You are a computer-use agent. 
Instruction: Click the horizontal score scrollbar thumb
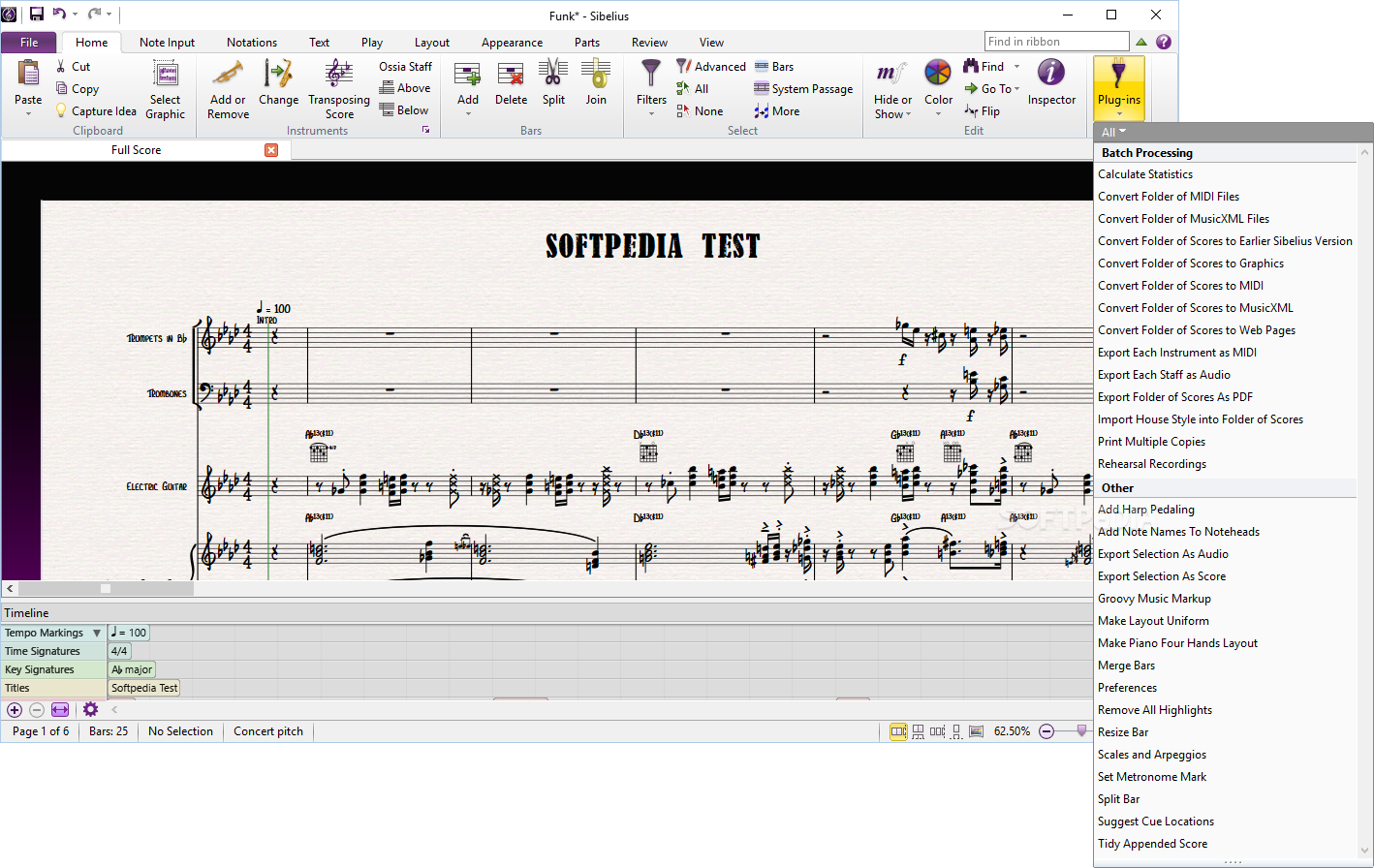[106, 588]
